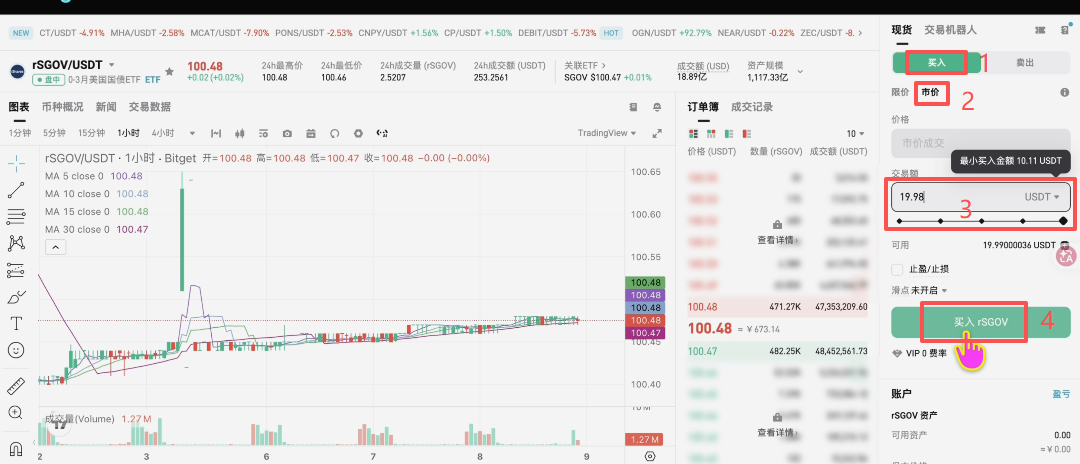Click the order type info icon
The height and width of the screenshot is (464, 1080).
click(x=1065, y=92)
